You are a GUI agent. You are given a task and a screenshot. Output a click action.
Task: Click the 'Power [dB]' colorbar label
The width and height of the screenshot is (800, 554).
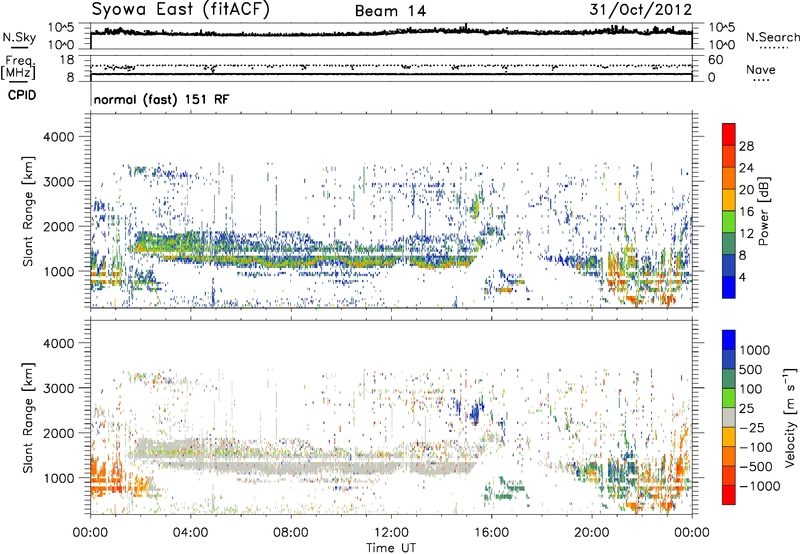tap(763, 211)
